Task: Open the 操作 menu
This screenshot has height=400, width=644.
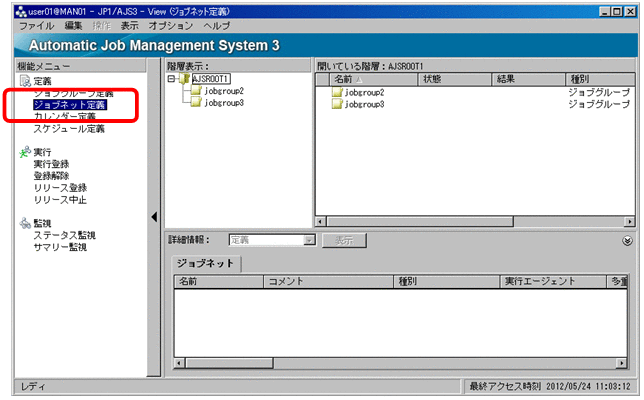Action: coord(101,26)
